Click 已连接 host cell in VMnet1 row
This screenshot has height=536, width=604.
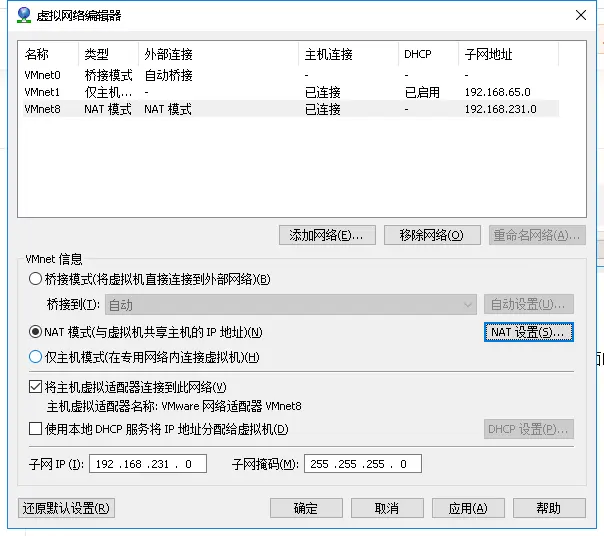(x=323, y=92)
